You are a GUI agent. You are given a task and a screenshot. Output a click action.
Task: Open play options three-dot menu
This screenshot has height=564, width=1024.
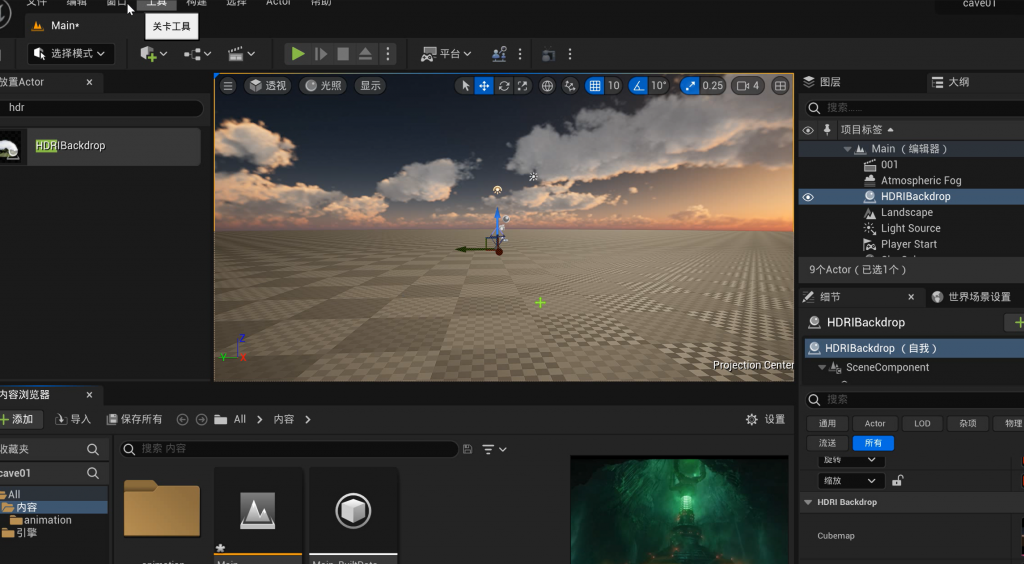(x=388, y=54)
